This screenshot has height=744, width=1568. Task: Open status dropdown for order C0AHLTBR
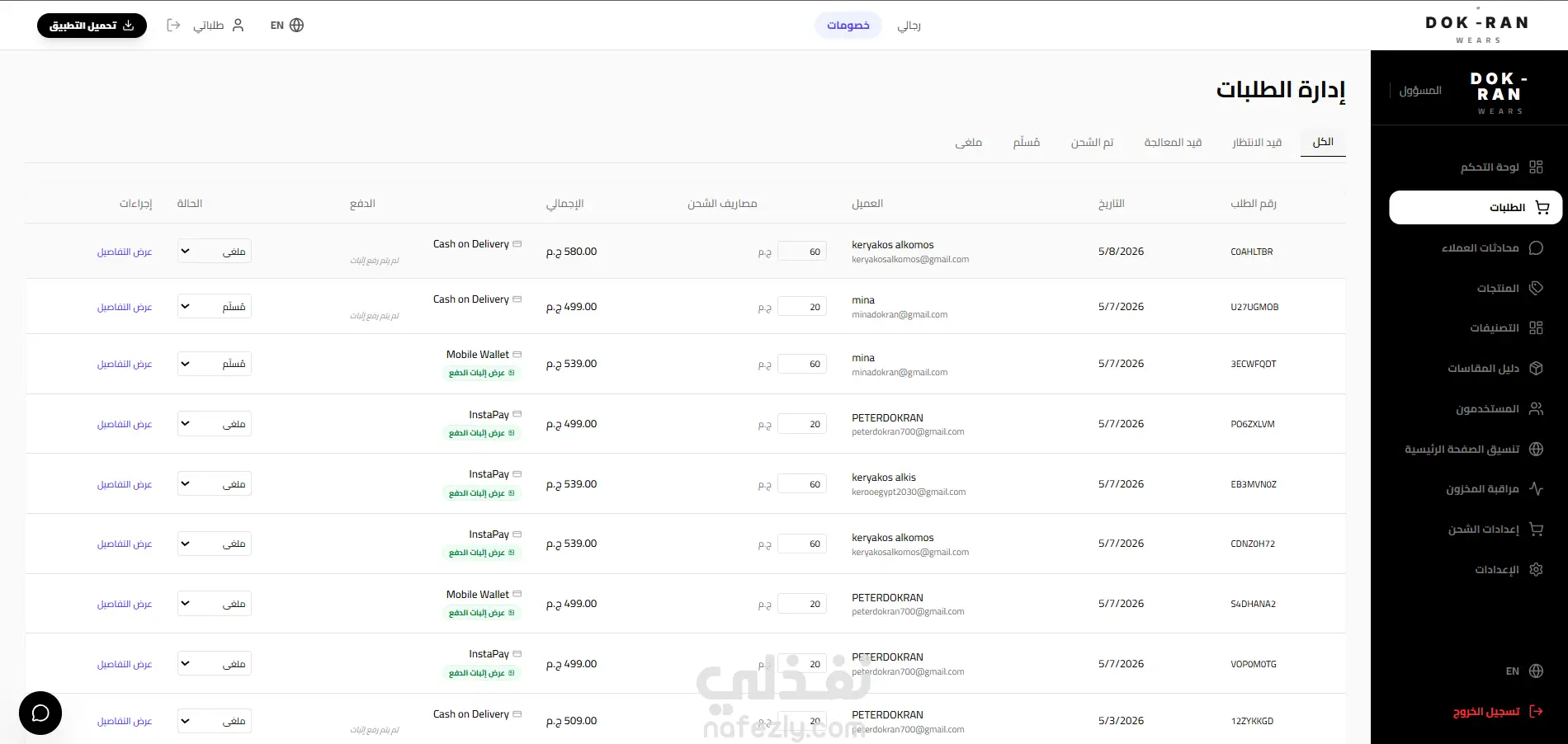click(x=215, y=251)
